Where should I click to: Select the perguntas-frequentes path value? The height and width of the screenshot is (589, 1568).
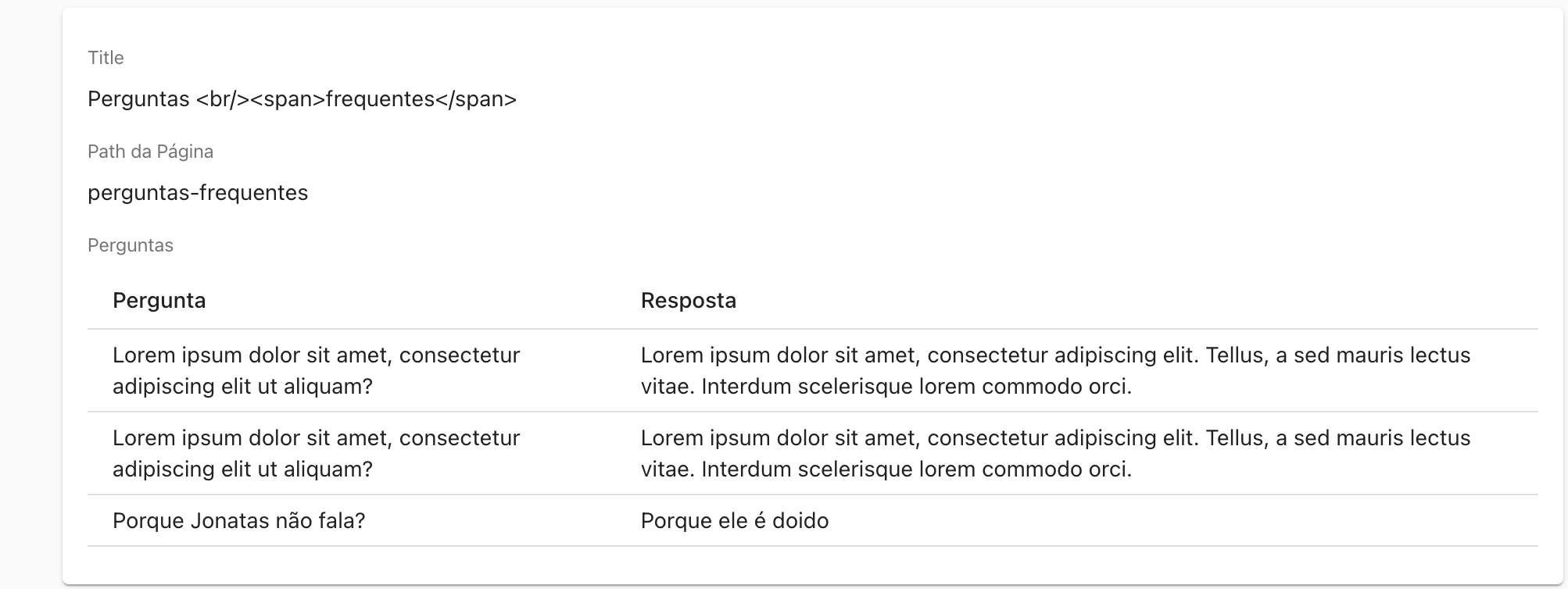tap(198, 193)
